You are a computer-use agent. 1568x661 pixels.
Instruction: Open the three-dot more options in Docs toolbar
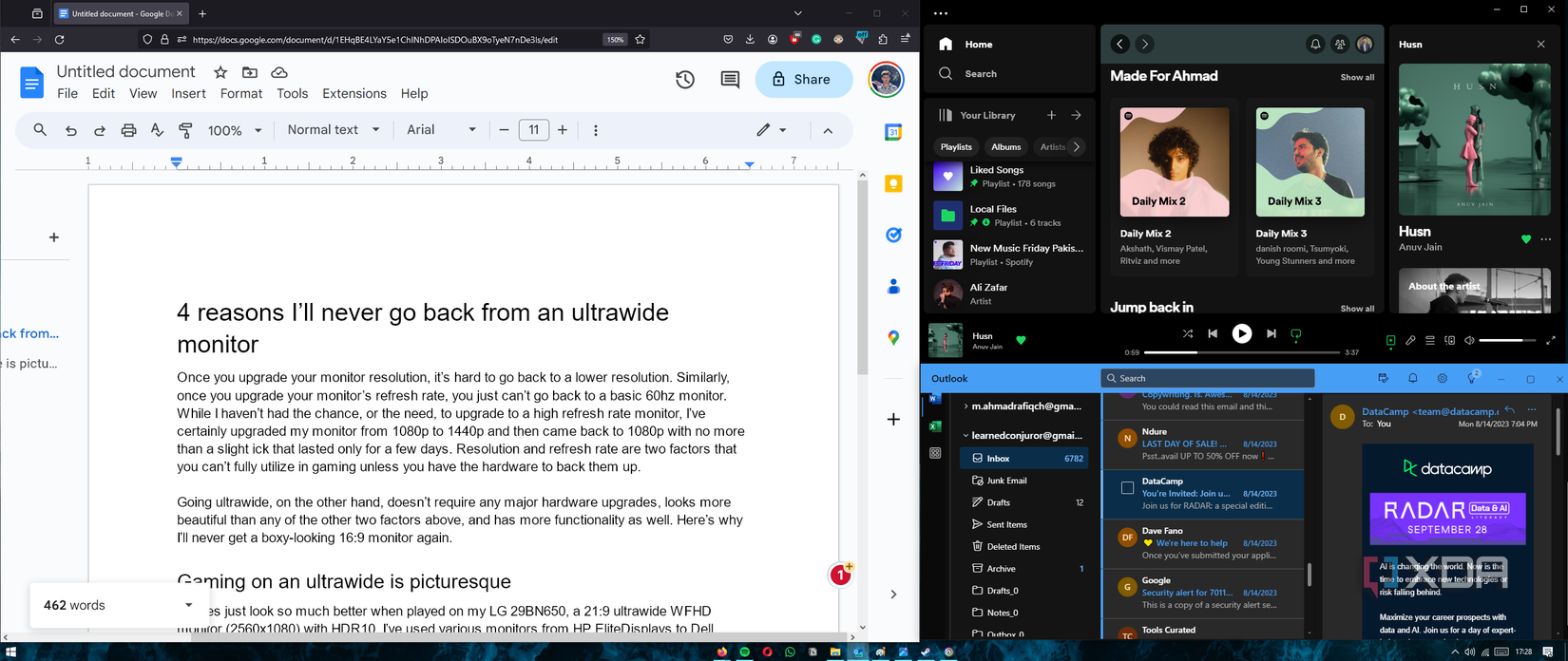pyautogui.click(x=596, y=130)
